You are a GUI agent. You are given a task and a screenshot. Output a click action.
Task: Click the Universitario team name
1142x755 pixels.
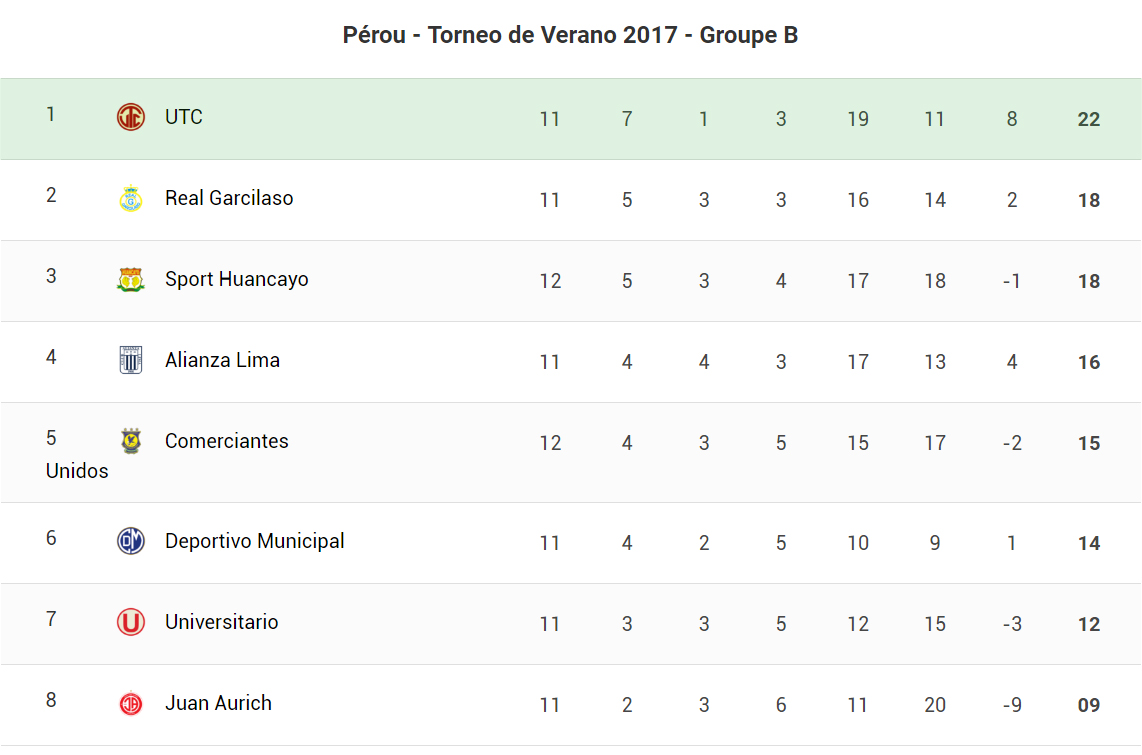[x=221, y=622]
